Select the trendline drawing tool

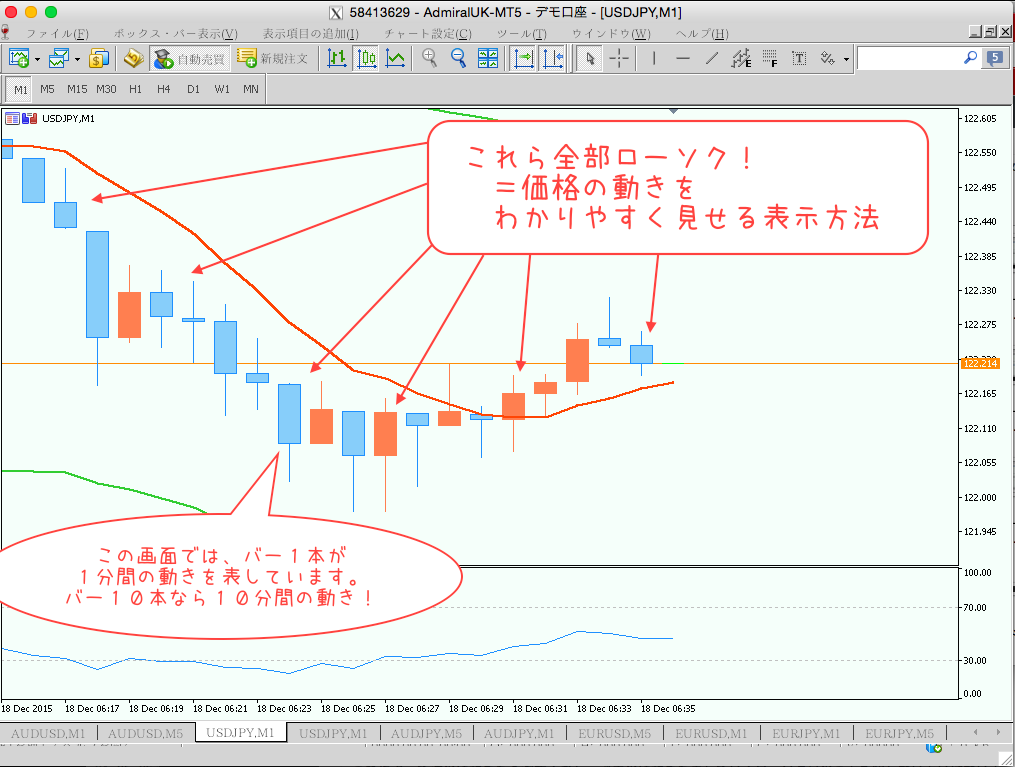pos(712,58)
